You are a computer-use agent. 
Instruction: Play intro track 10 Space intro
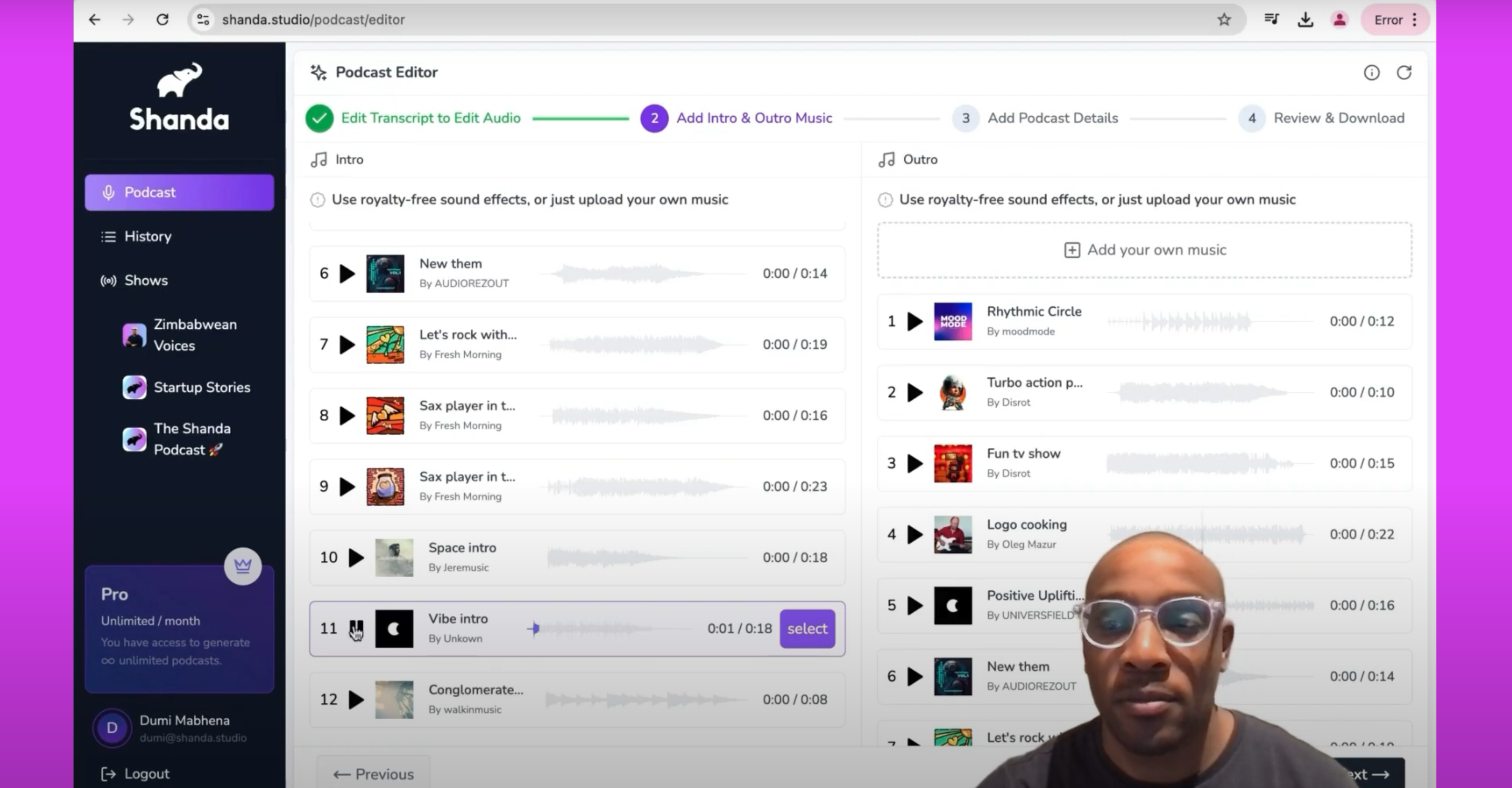point(356,558)
